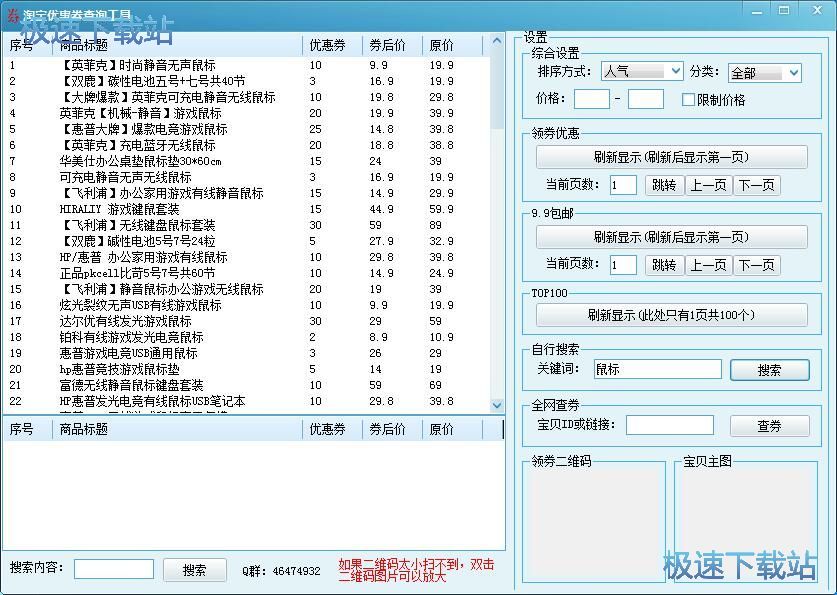Click the vertical scrollbar thumb of list
This screenshot has height=595, width=837.
tap(497, 89)
